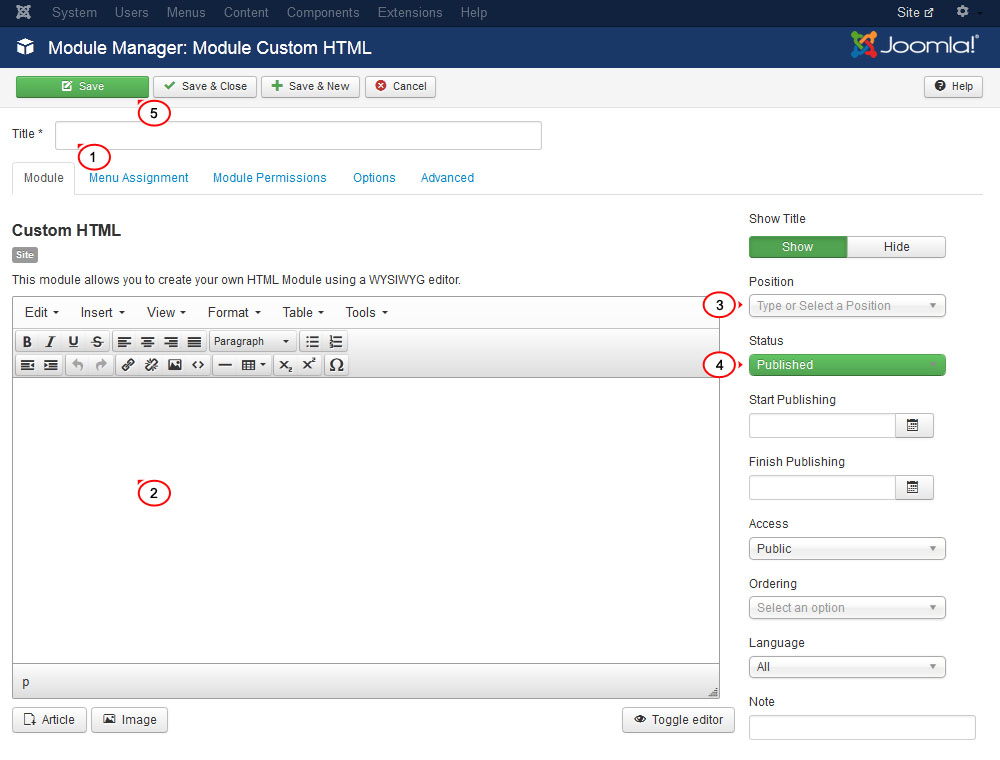Set Show Title to Hide
This screenshot has height=760, width=1000.
pyautogui.click(x=897, y=247)
